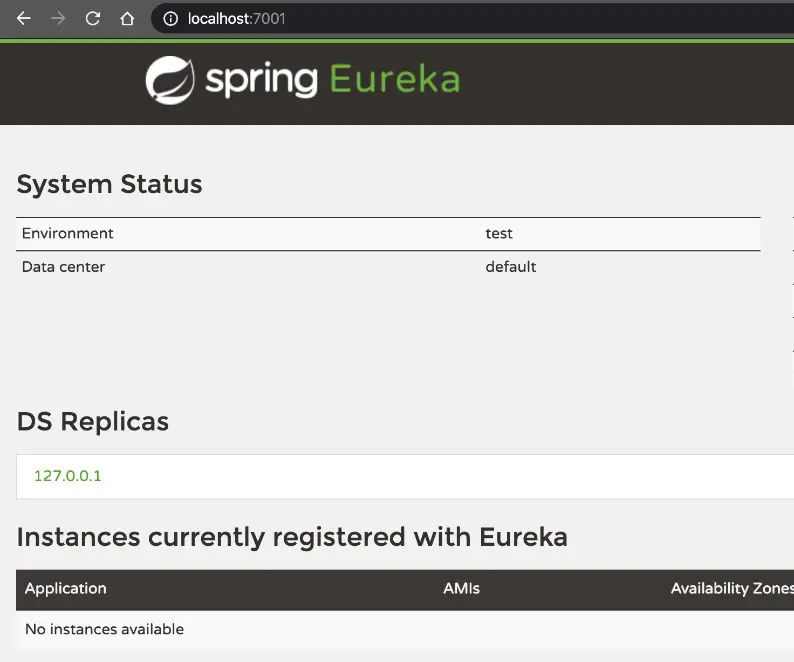Image resolution: width=794 pixels, height=662 pixels.
Task: View site information via the info icon
Action: pyautogui.click(x=171, y=19)
